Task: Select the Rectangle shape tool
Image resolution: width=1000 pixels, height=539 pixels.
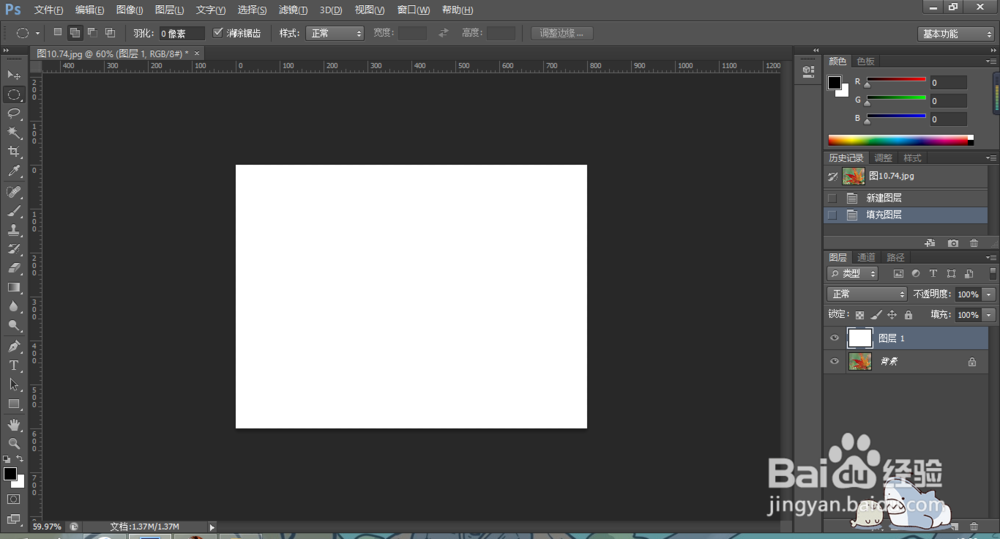Action: (x=13, y=404)
